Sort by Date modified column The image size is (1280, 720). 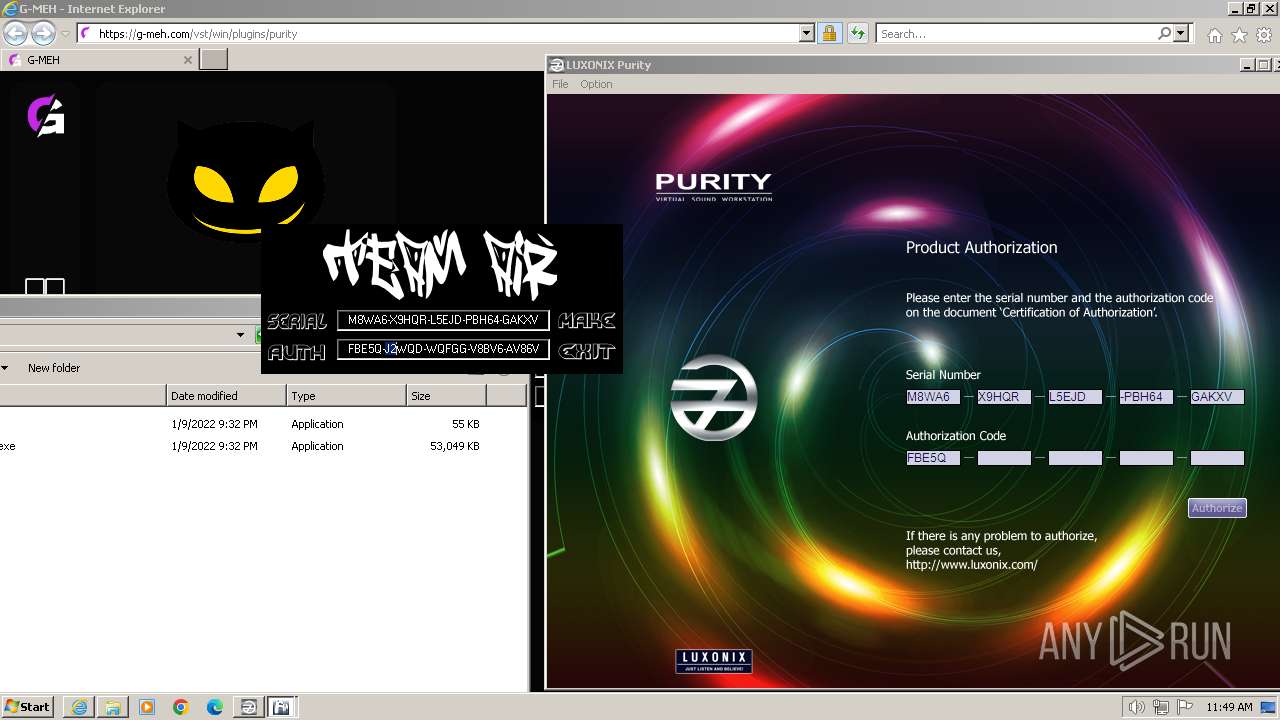[226, 396]
